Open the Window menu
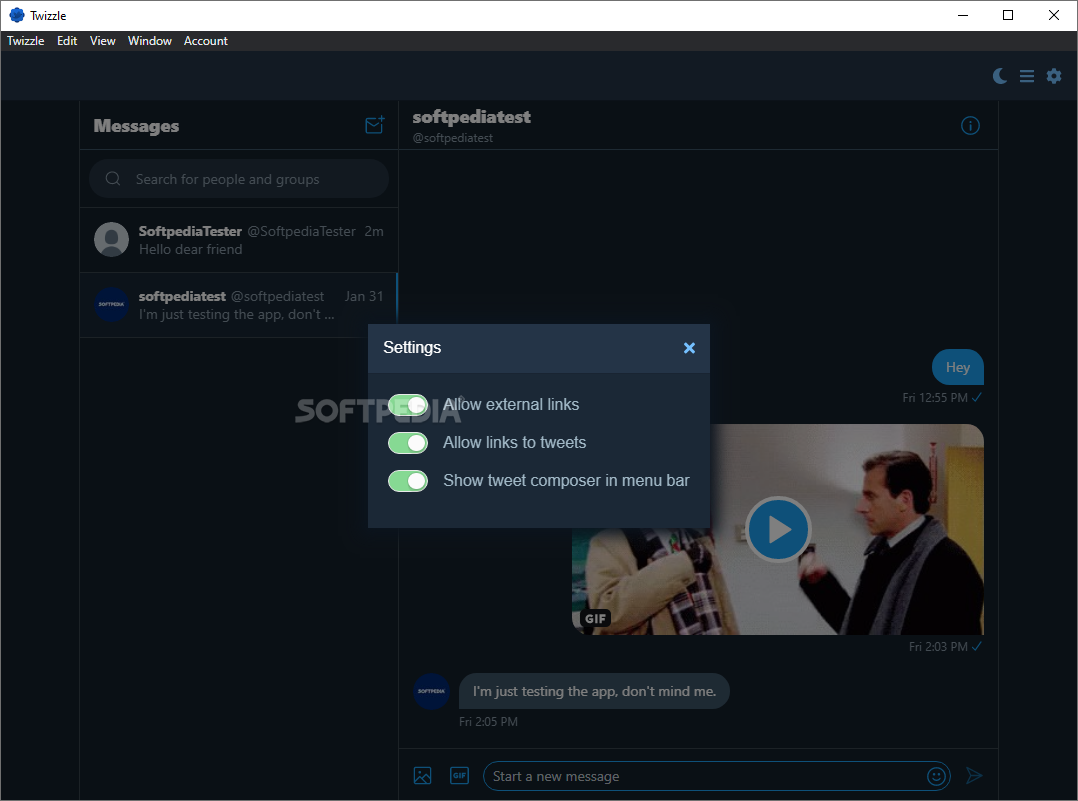The width and height of the screenshot is (1078, 801). [x=149, y=41]
